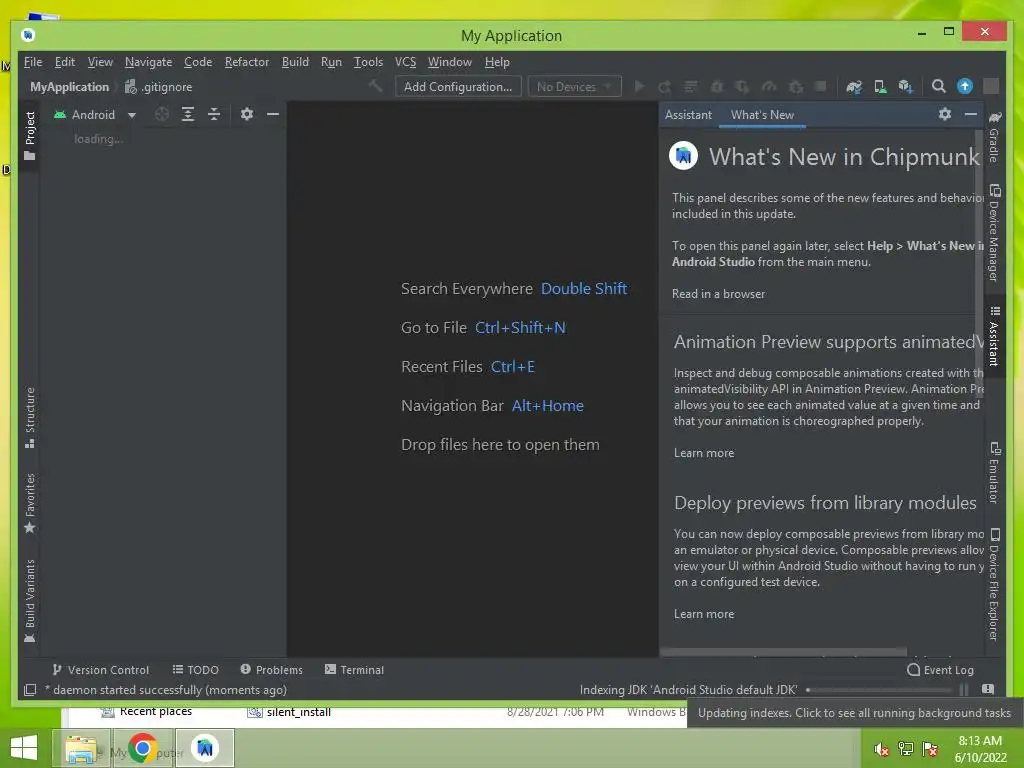
Task: Click the muted volume tray icon
Action: 881,749
